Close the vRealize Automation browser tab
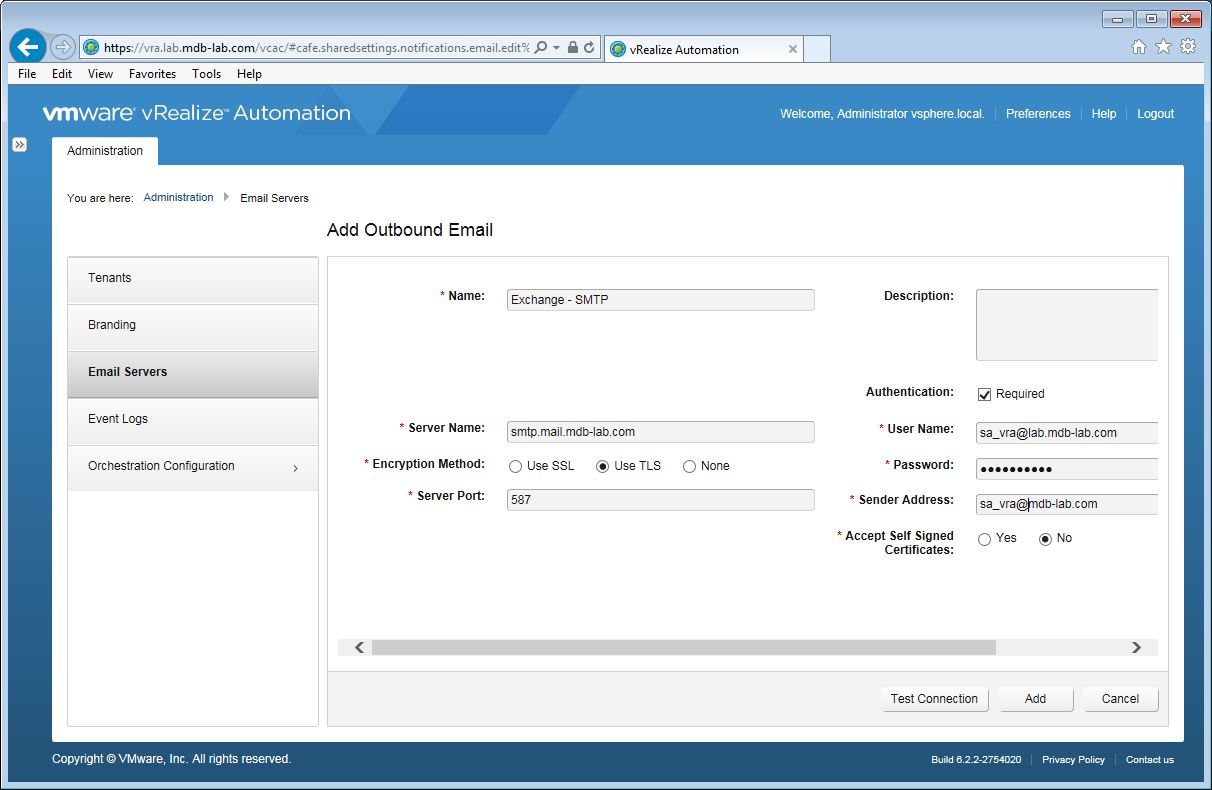This screenshot has width=1212, height=790. click(793, 49)
